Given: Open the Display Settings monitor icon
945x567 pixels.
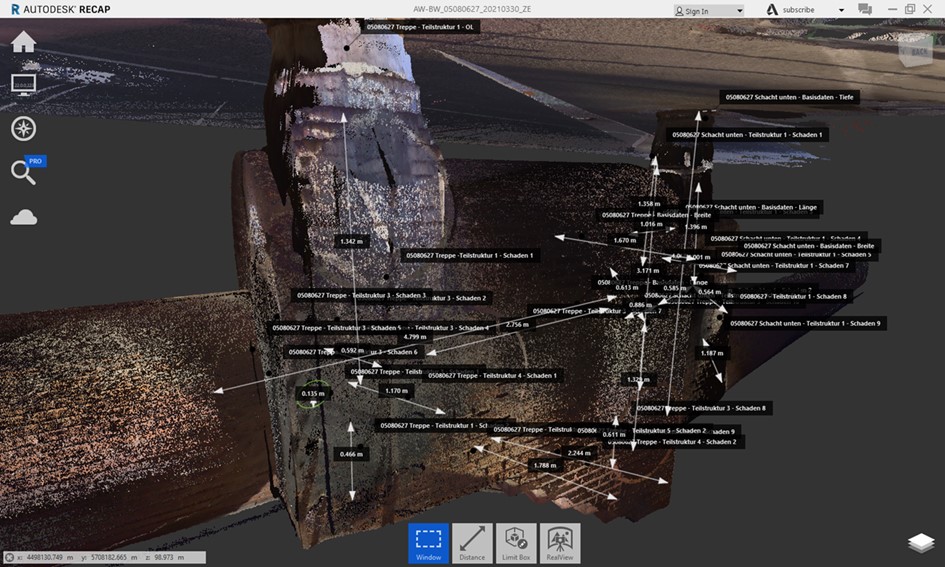Looking at the screenshot, I should (x=24, y=84).
